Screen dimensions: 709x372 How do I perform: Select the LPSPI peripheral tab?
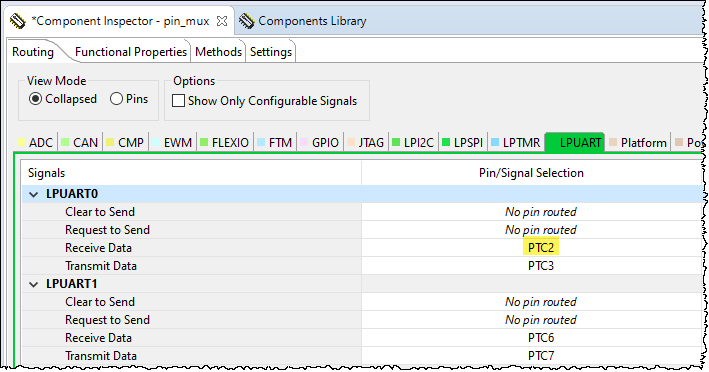(462, 143)
